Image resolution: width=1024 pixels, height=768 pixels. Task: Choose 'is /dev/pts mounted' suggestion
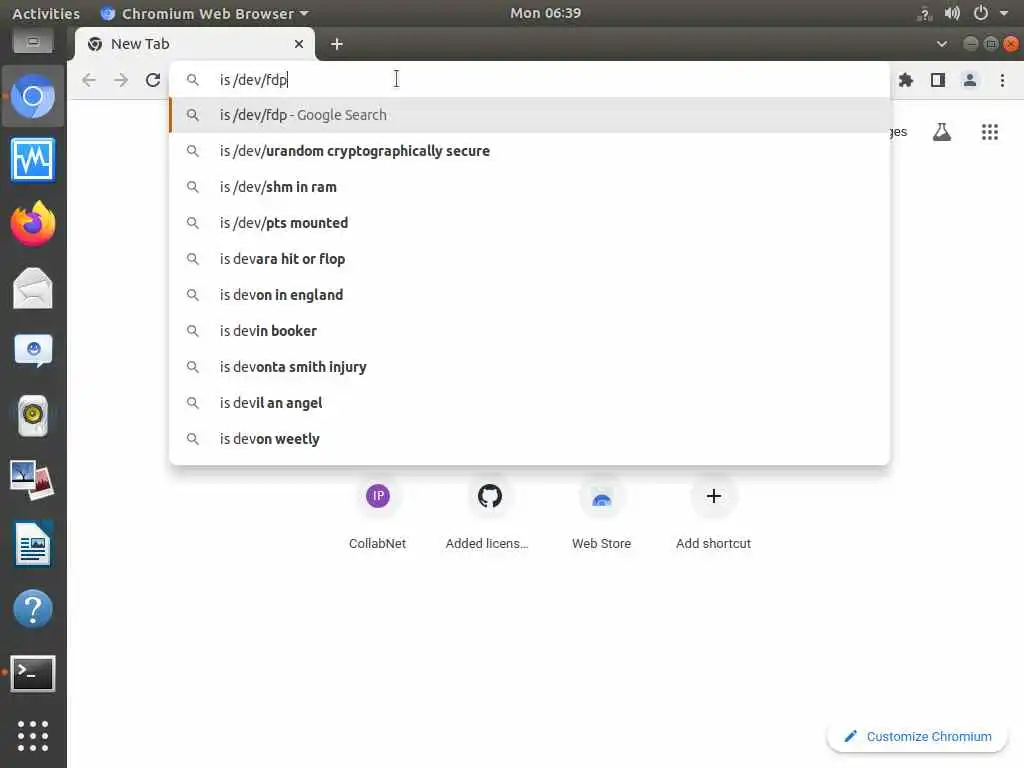coord(530,223)
